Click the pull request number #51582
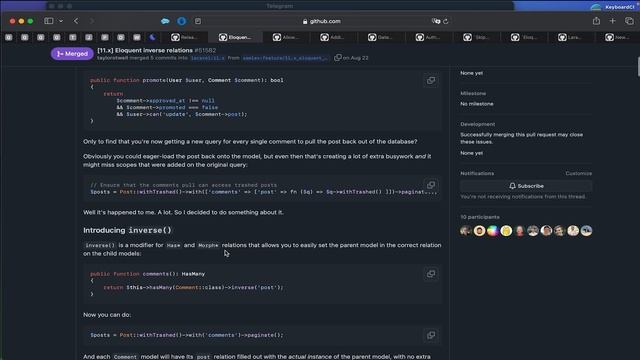 205,50
